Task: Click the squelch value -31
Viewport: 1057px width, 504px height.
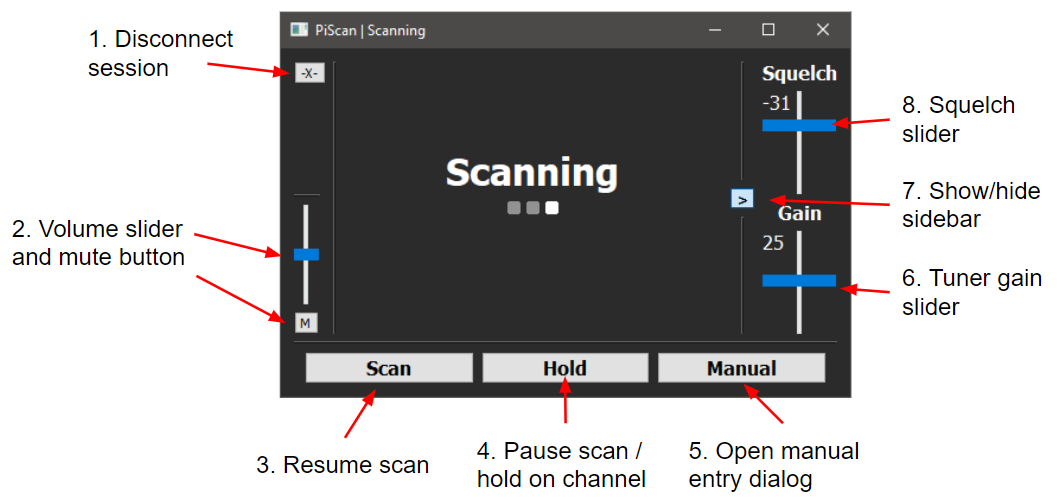Action: (x=776, y=103)
